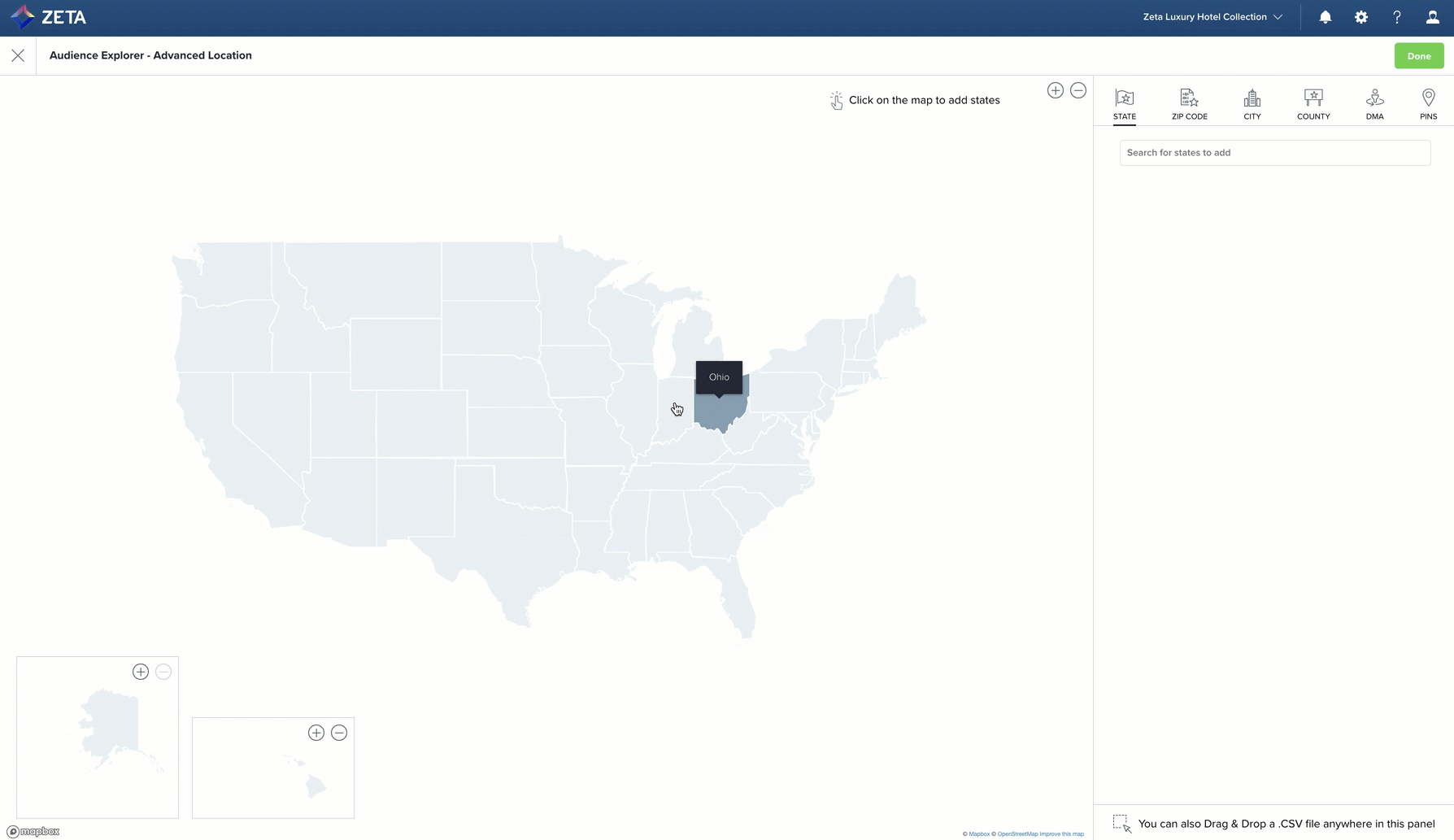The height and width of the screenshot is (840, 1454).
Task: Close the Advanced Location explorer
Action: [x=18, y=55]
